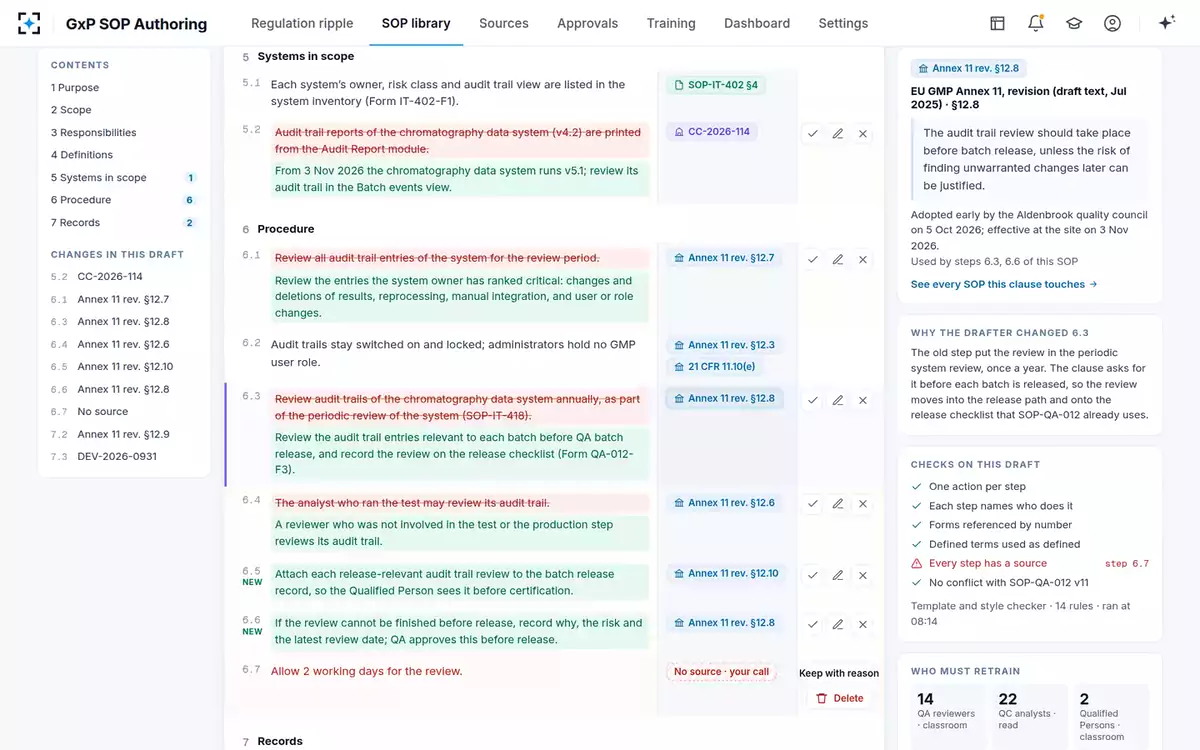
Task: Open Annex 11 rev. §12.8 chip in side panel
Action: 969,68
